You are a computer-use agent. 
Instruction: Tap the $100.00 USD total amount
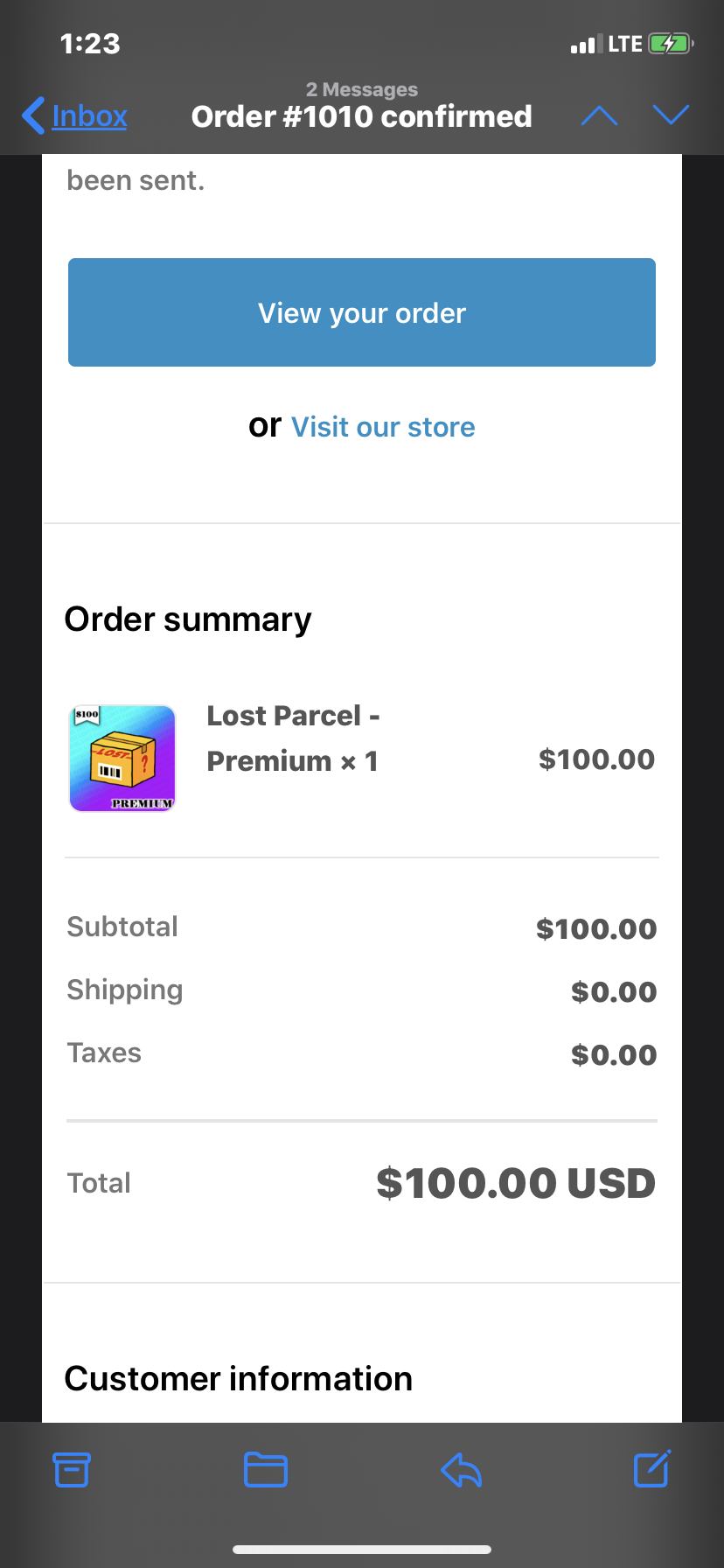click(x=516, y=1183)
